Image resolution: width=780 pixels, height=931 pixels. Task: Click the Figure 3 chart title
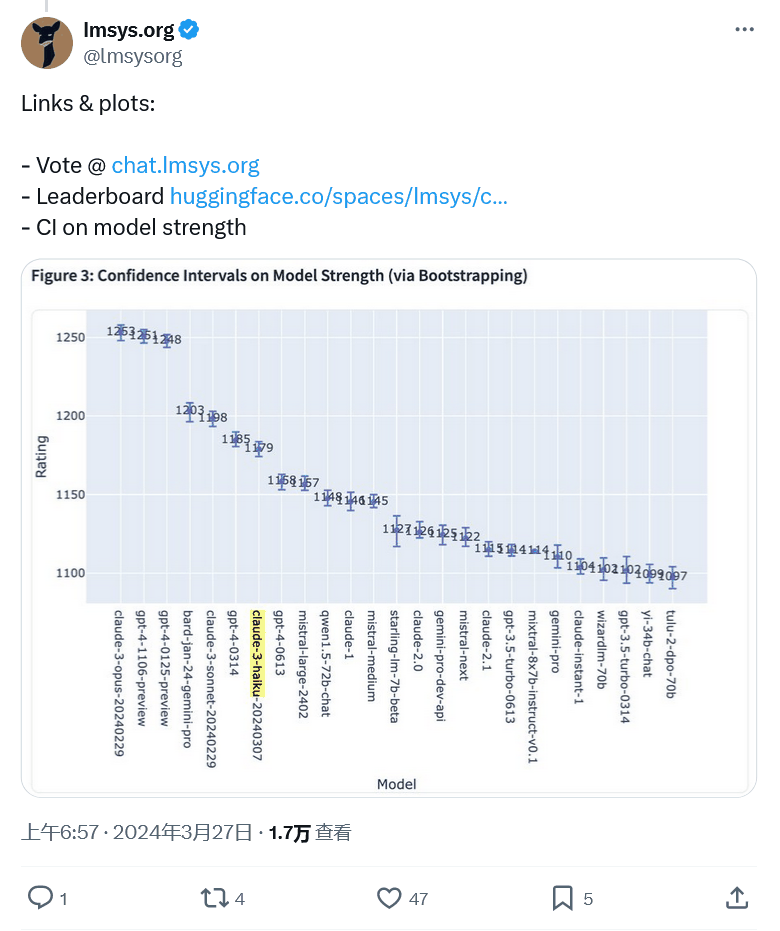279,275
